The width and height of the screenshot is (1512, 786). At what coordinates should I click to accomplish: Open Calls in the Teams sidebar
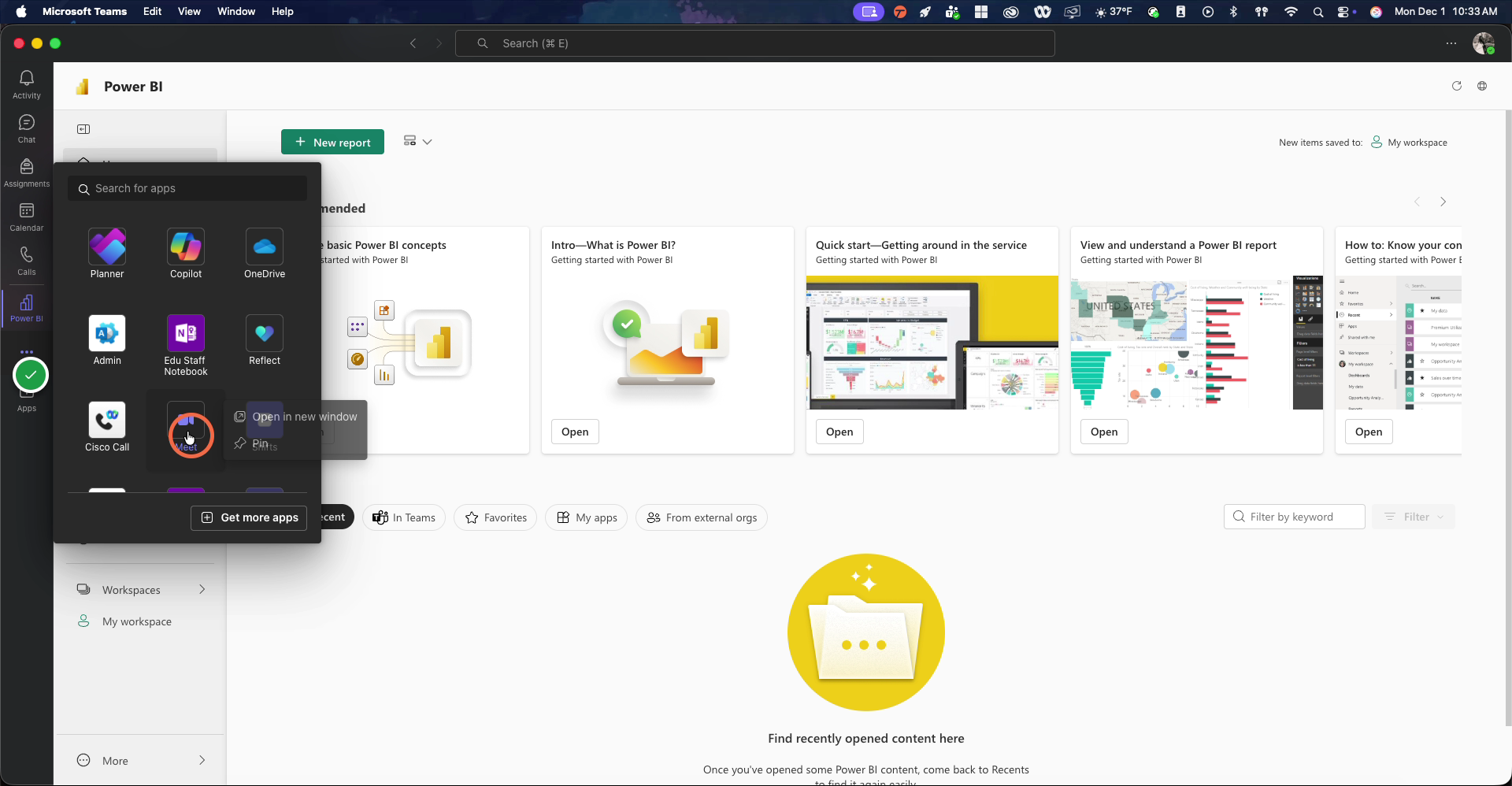click(x=27, y=261)
